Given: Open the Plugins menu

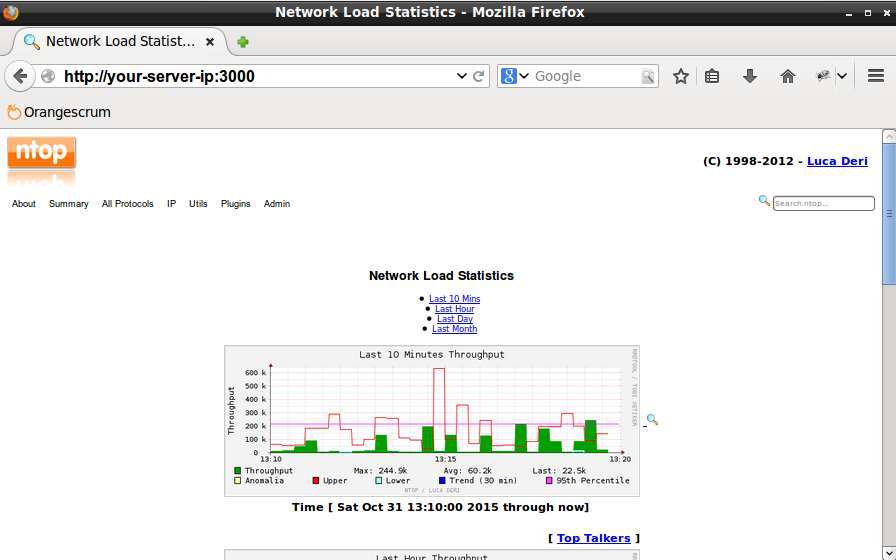Looking at the screenshot, I should pos(235,204).
